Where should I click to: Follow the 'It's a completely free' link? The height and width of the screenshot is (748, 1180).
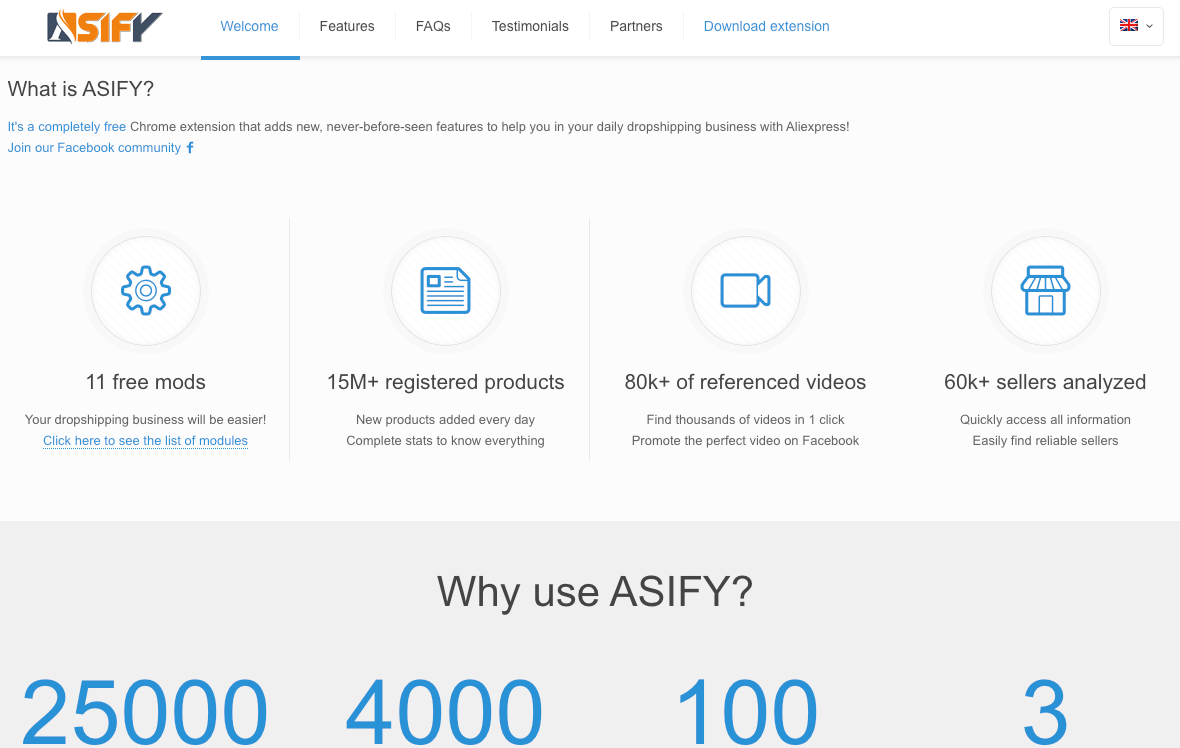click(67, 126)
